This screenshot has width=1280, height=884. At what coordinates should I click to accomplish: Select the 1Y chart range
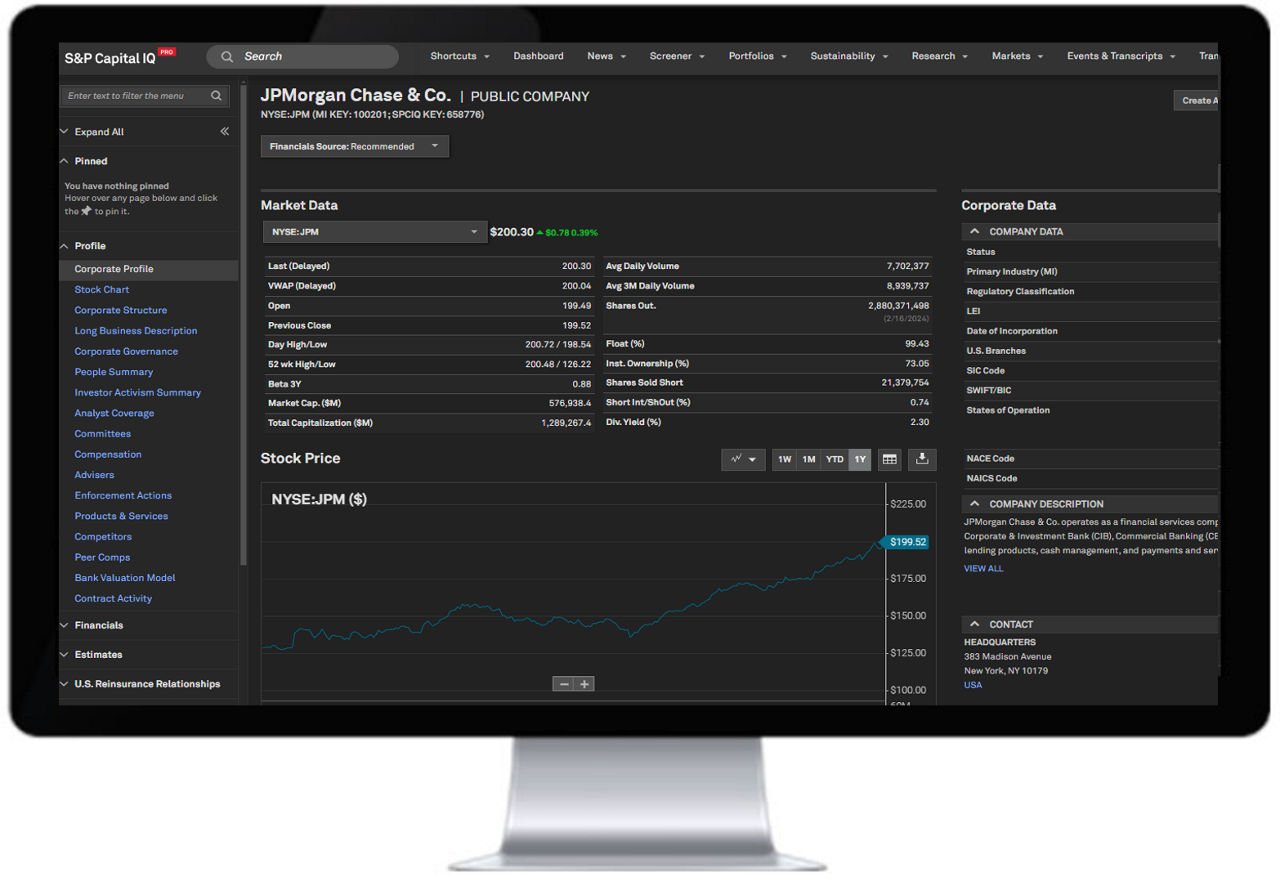[860, 459]
